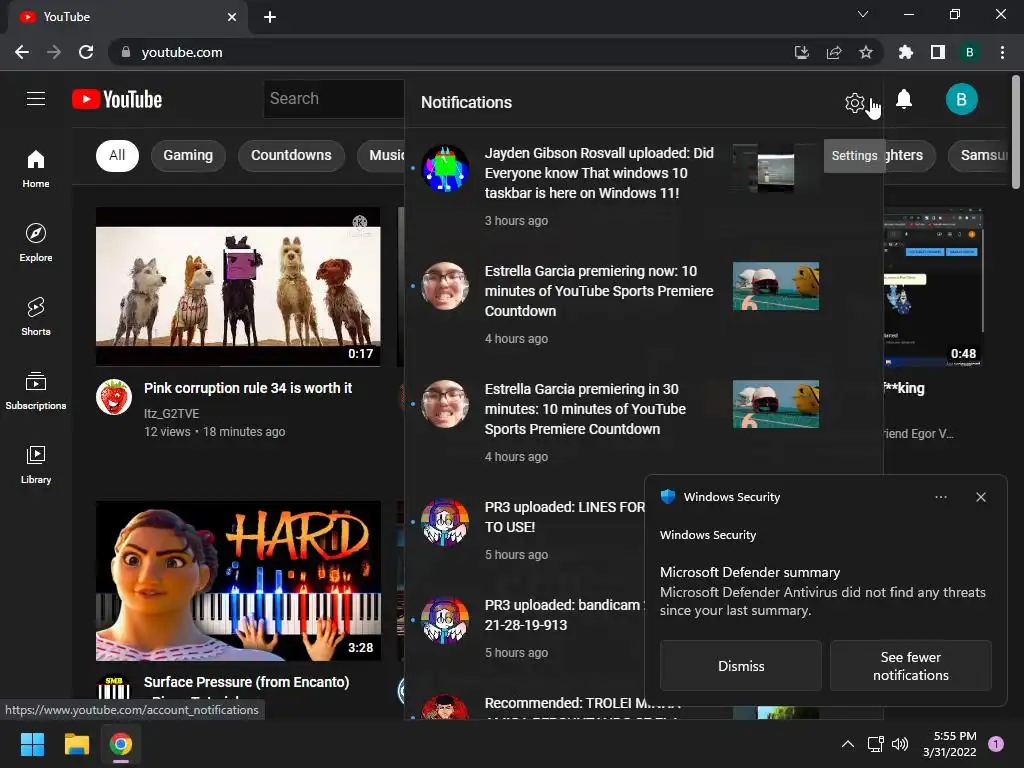Screen dimensions: 1024x768
Task: Toggle the hamburger guide menu
Action: coord(36,99)
